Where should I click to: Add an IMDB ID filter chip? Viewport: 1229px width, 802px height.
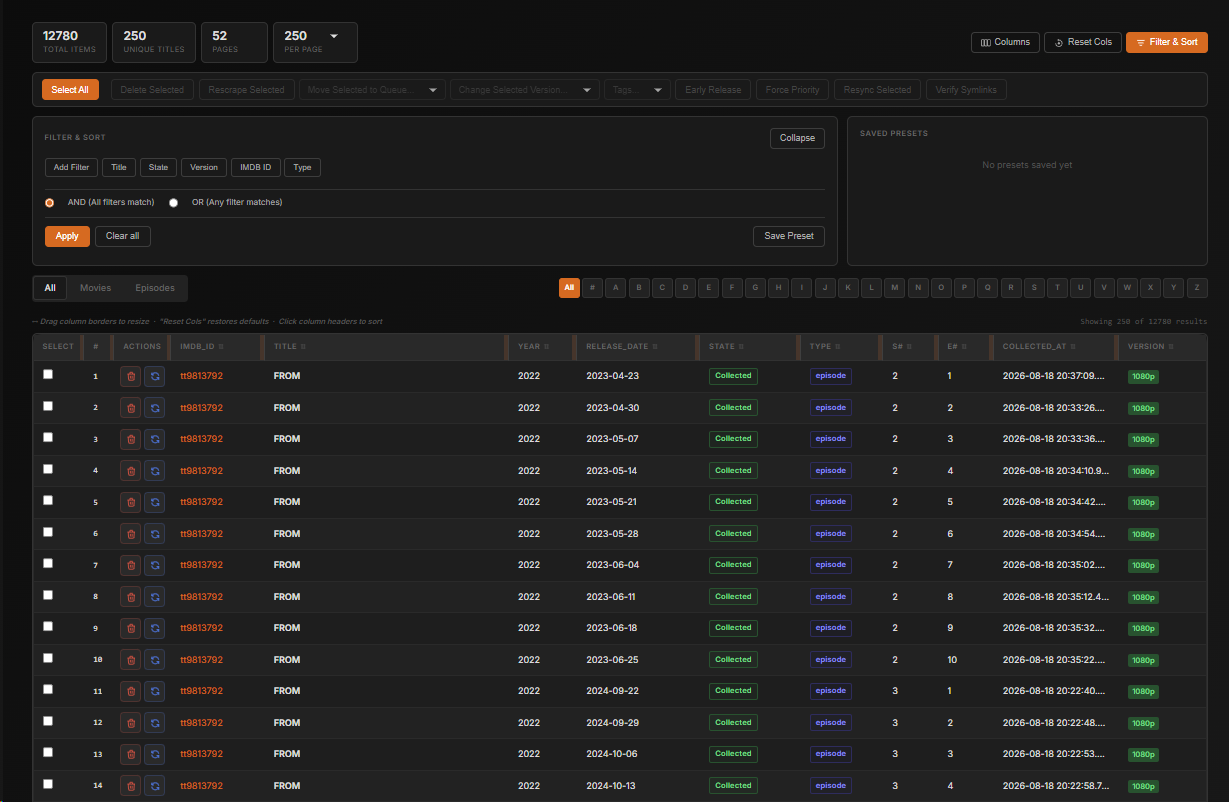(256, 168)
